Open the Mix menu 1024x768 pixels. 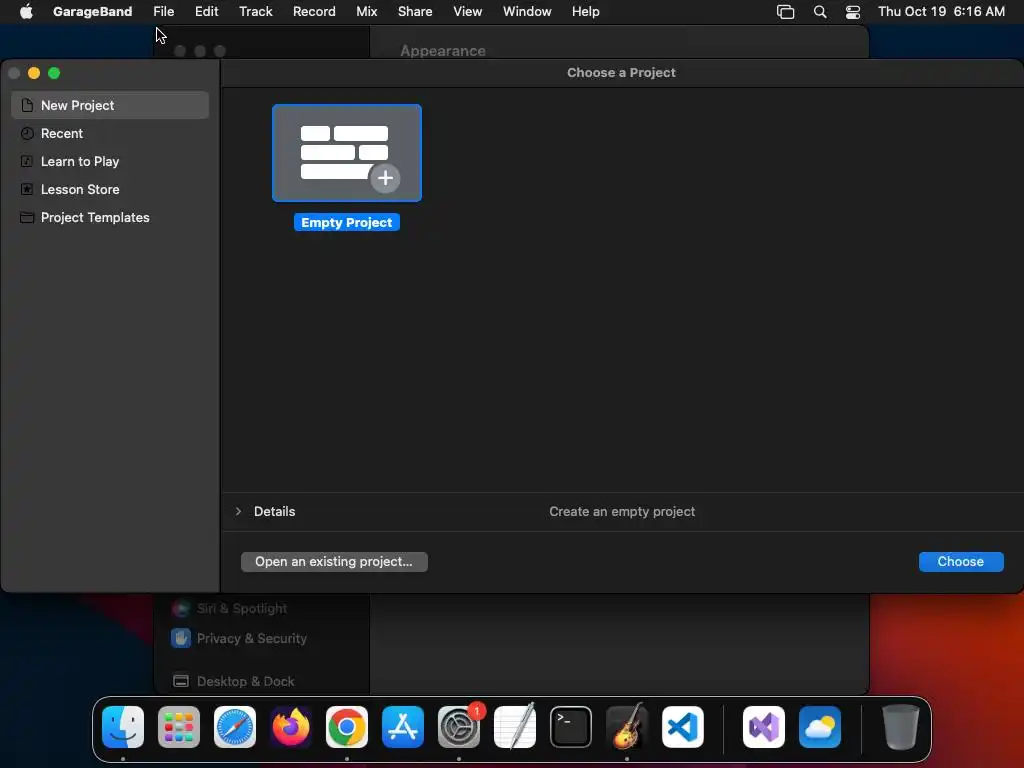point(366,12)
